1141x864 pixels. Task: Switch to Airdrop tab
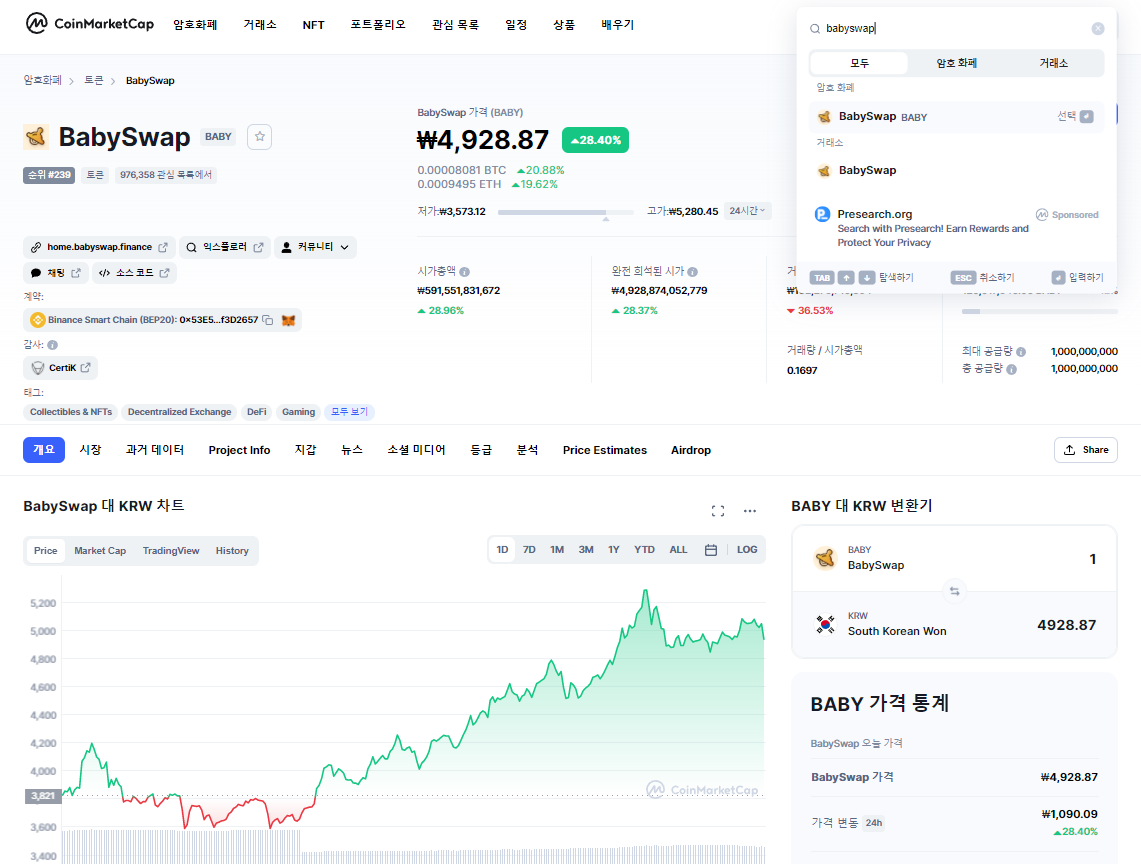pyautogui.click(x=691, y=450)
